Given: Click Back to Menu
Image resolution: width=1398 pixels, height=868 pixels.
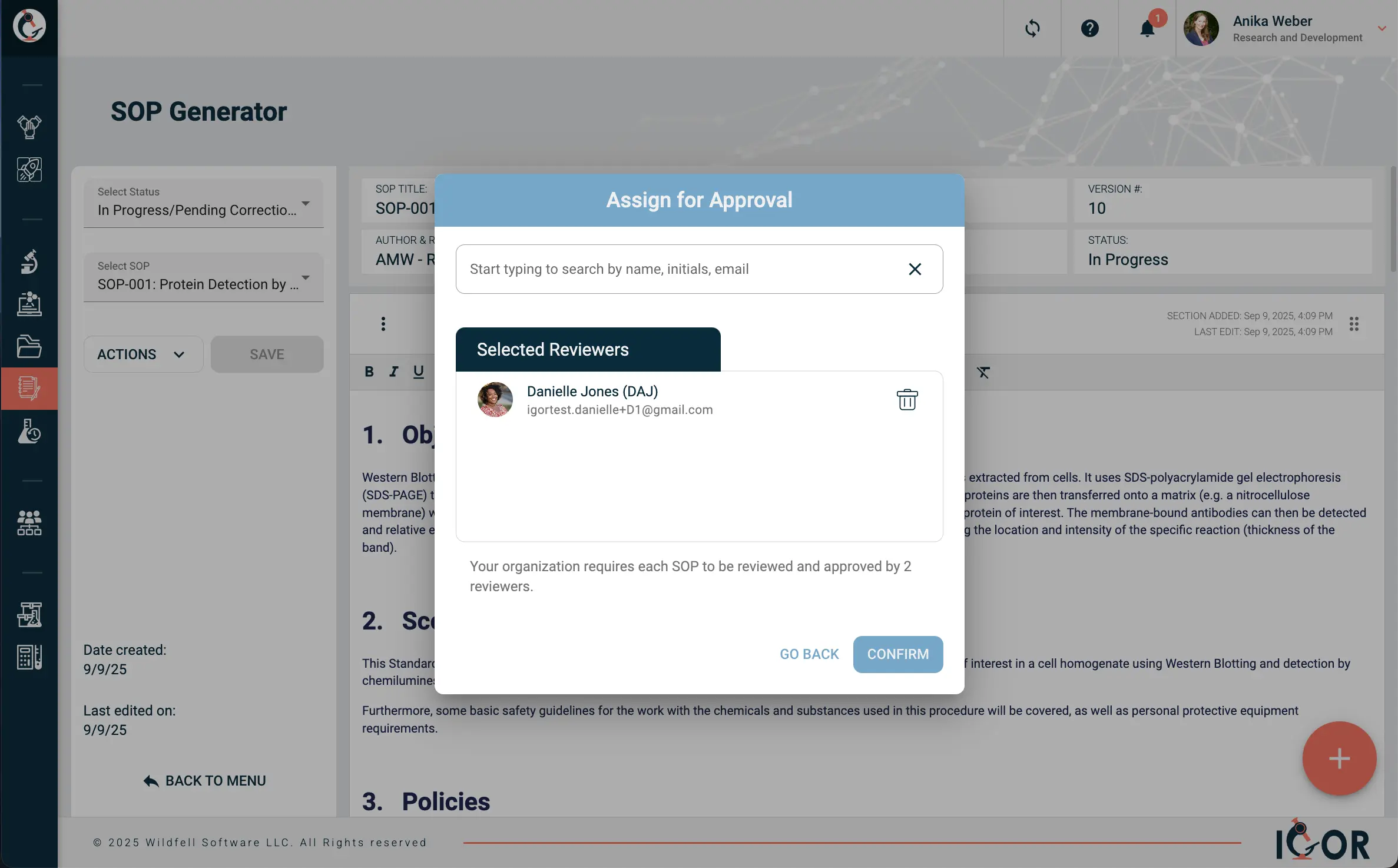Looking at the screenshot, I should [203, 780].
